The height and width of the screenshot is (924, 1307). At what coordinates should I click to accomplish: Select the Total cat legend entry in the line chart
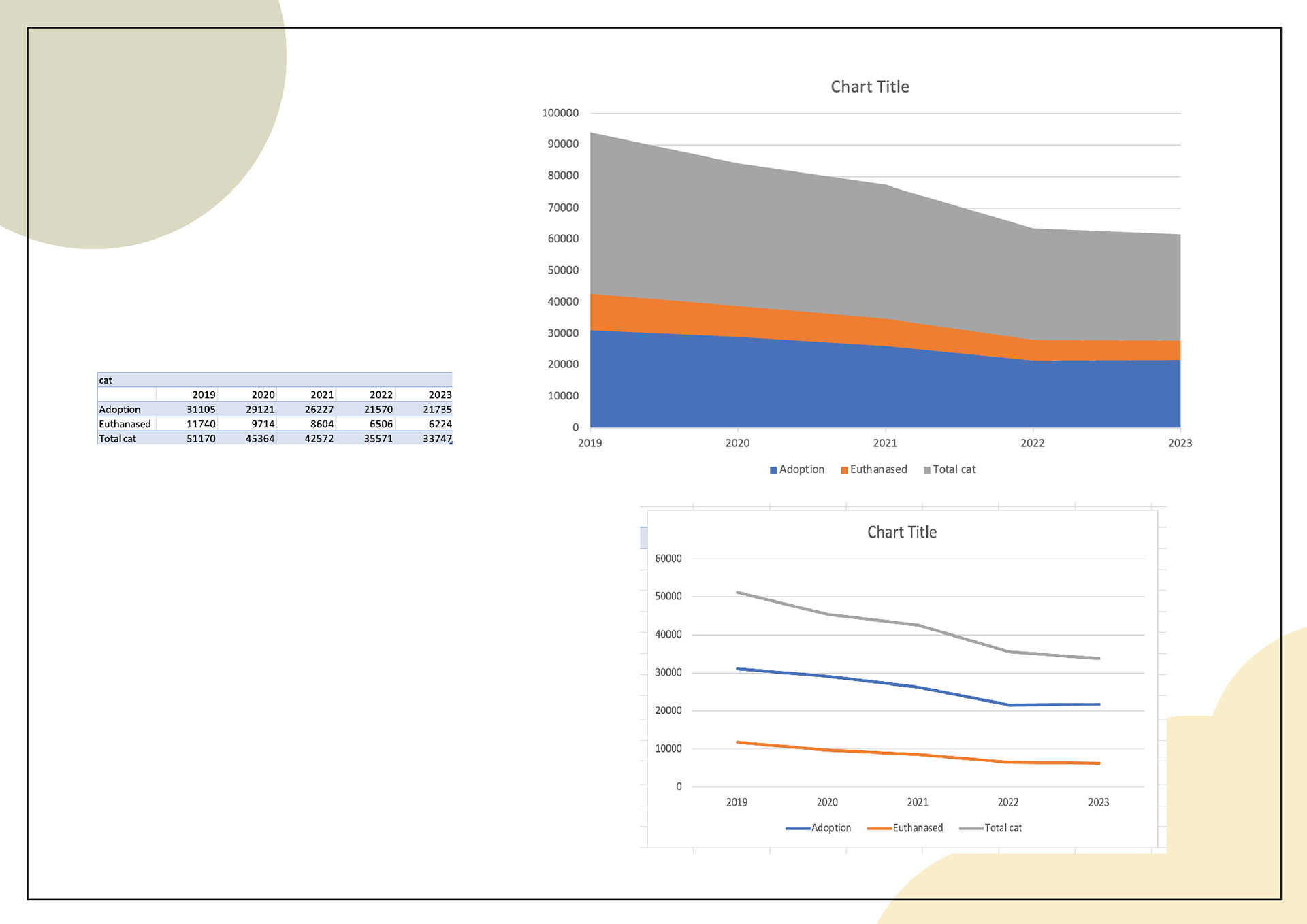tap(990, 828)
